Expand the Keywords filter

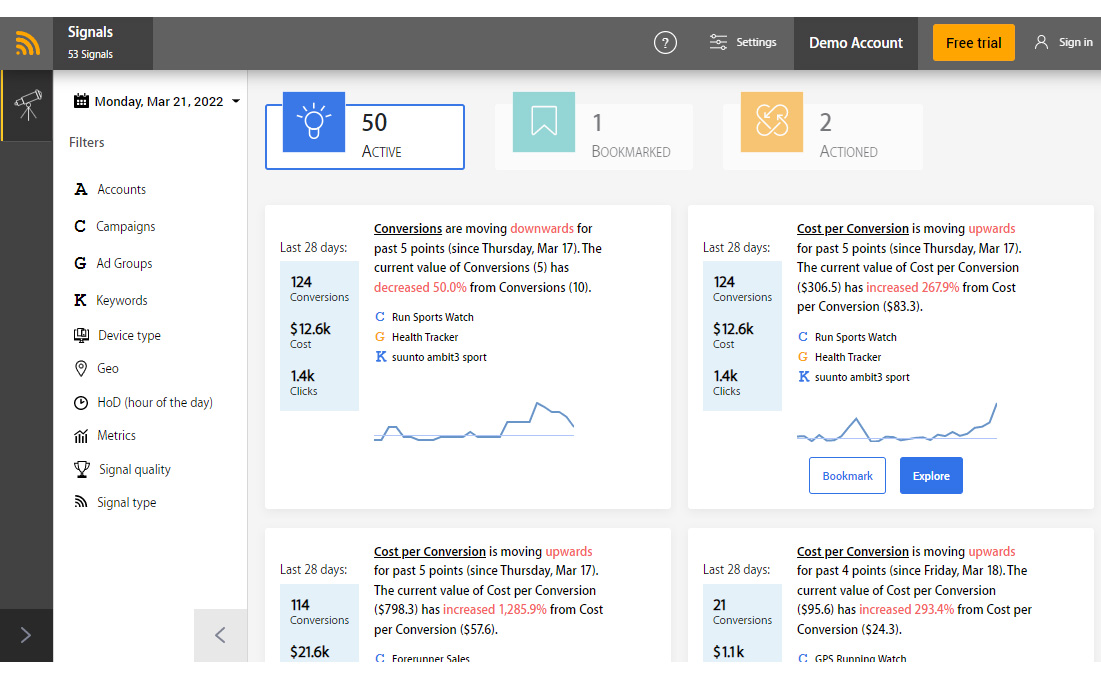click(x=121, y=300)
